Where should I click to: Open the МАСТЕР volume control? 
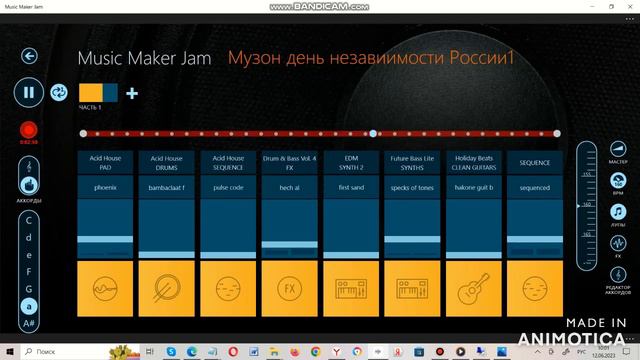click(x=618, y=149)
